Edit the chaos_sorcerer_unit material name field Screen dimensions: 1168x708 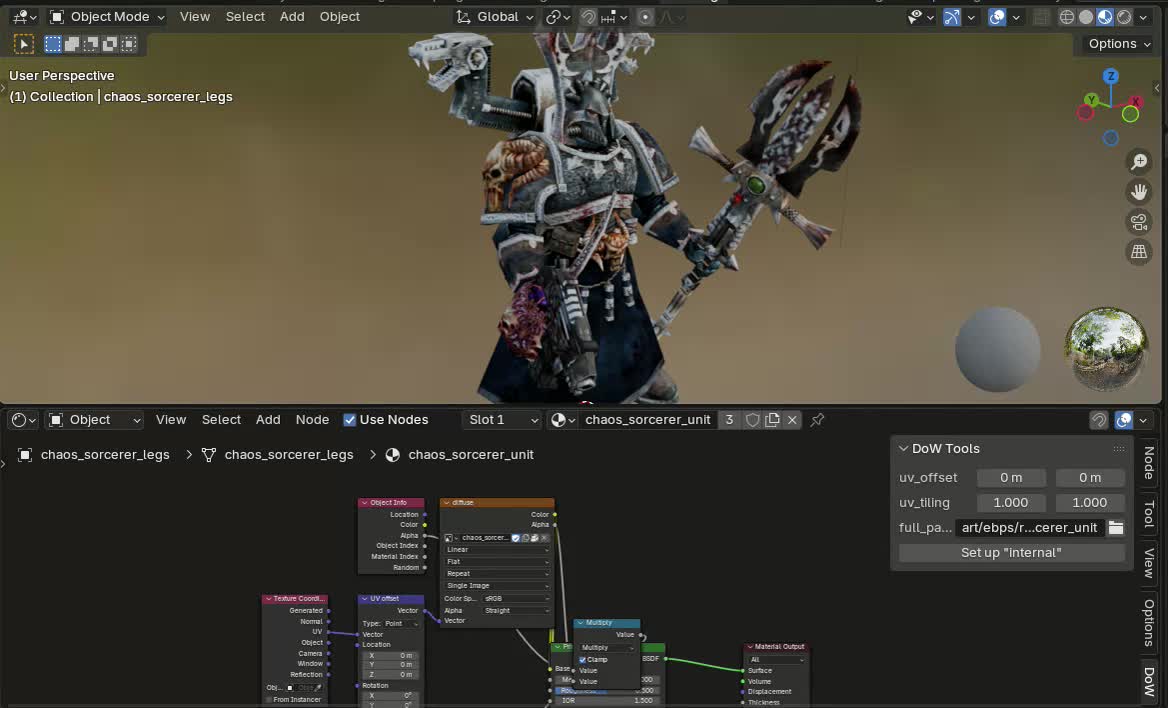[647, 420]
